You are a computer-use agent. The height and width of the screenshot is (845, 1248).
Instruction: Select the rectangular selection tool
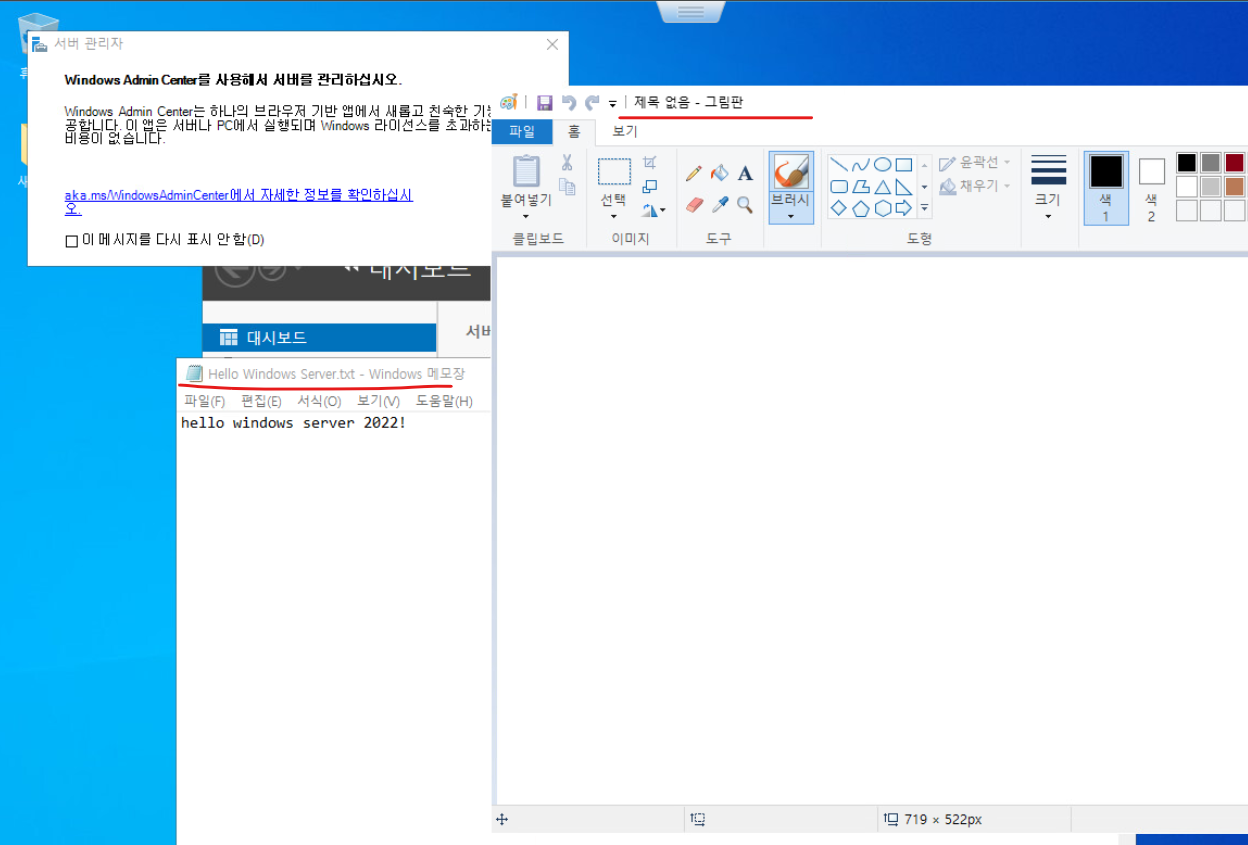pos(614,171)
